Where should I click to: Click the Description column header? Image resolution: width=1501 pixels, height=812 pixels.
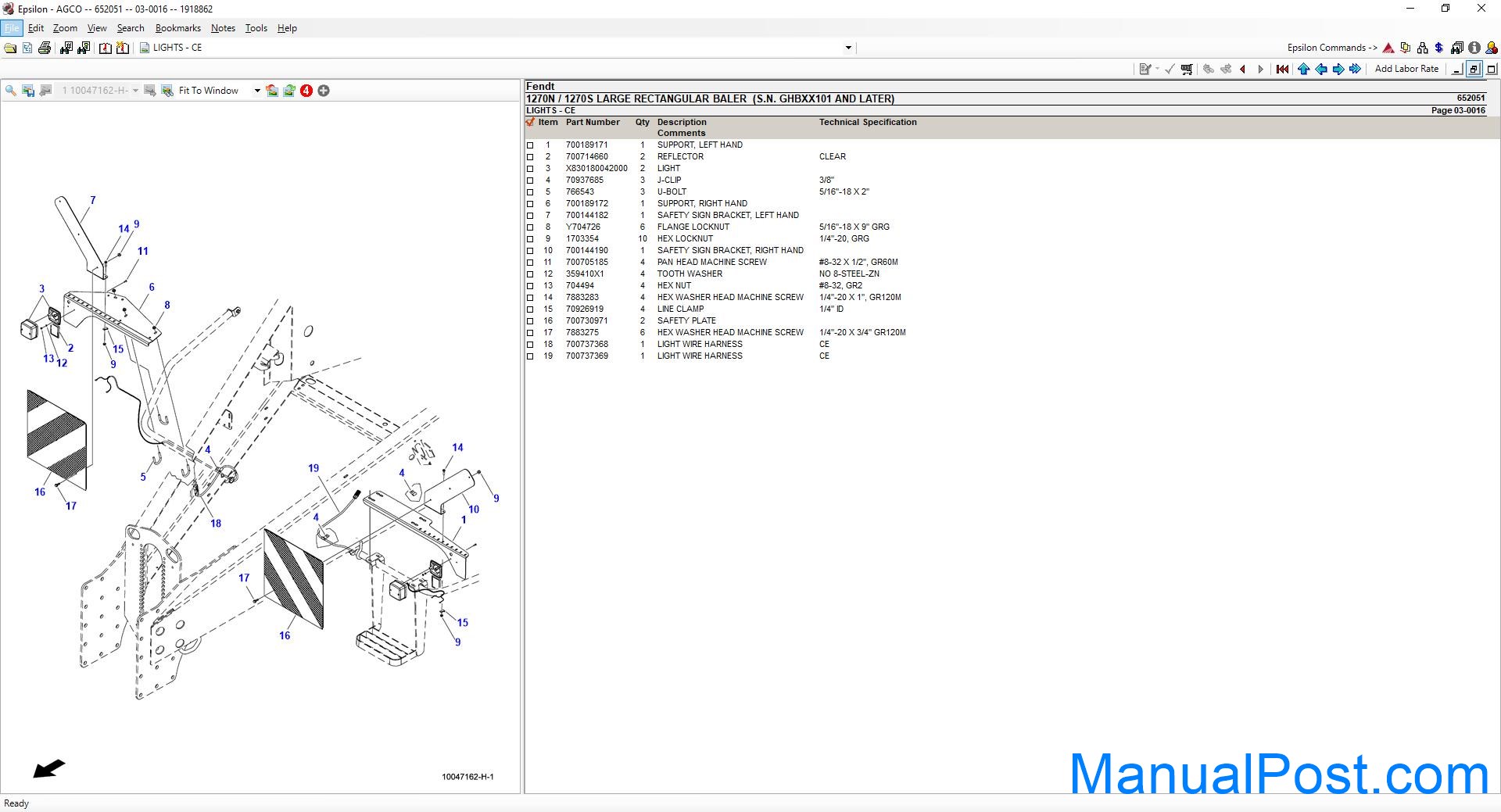[682, 122]
